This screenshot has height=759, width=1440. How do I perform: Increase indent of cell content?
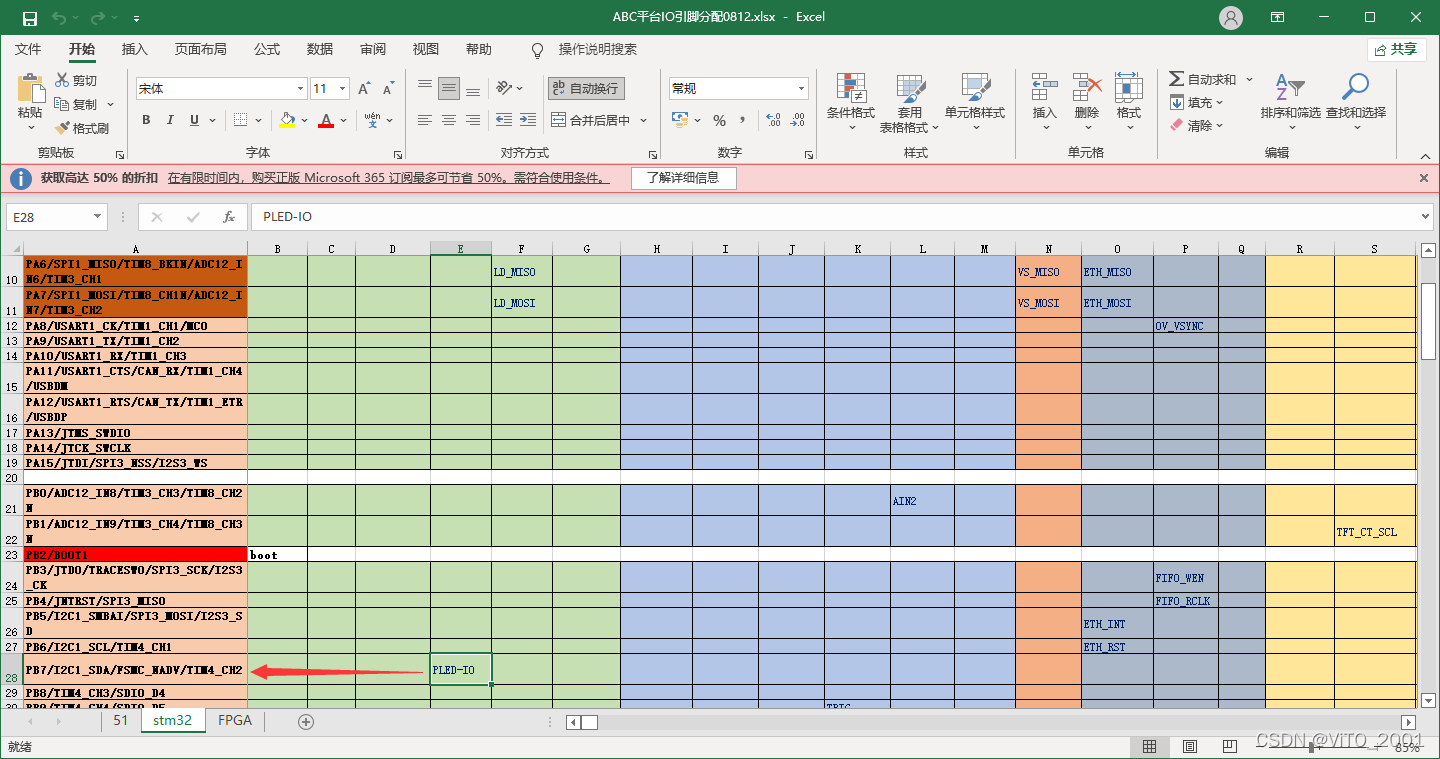527,120
